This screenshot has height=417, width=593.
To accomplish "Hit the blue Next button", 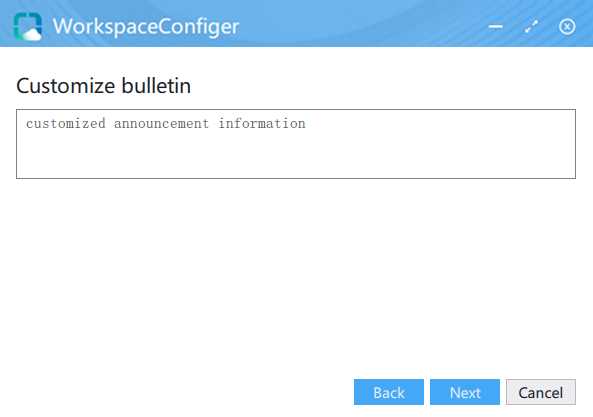I will (x=465, y=392).
